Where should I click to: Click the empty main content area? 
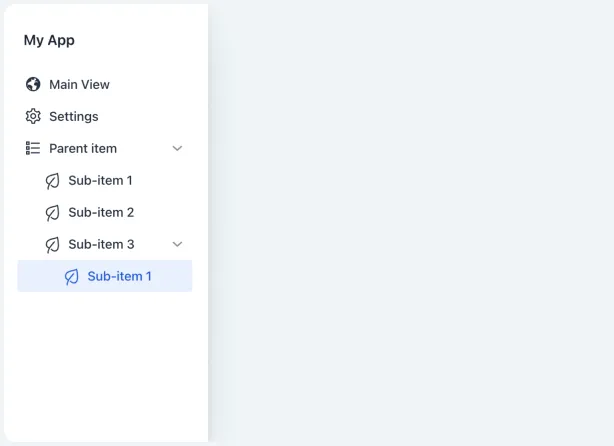pyautogui.click(x=410, y=220)
